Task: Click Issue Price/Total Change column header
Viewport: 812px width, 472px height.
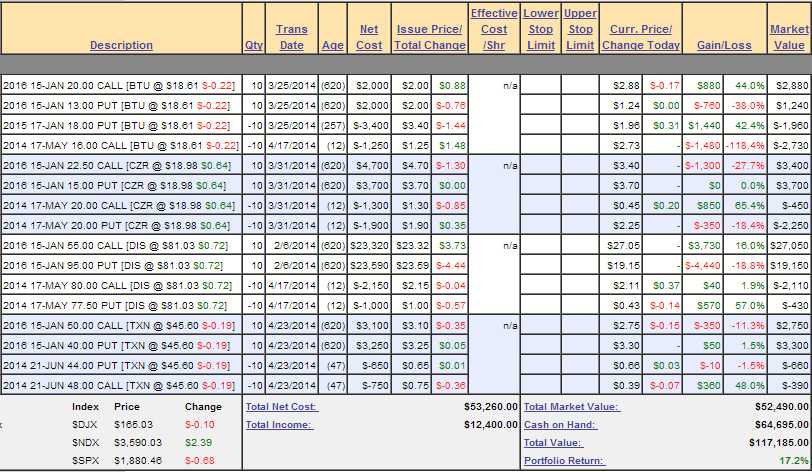Action: pos(429,37)
